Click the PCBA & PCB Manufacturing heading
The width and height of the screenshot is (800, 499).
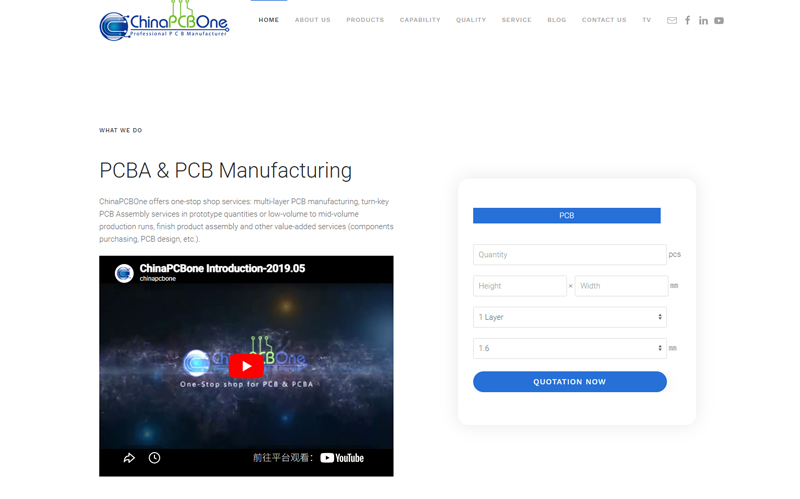click(226, 170)
